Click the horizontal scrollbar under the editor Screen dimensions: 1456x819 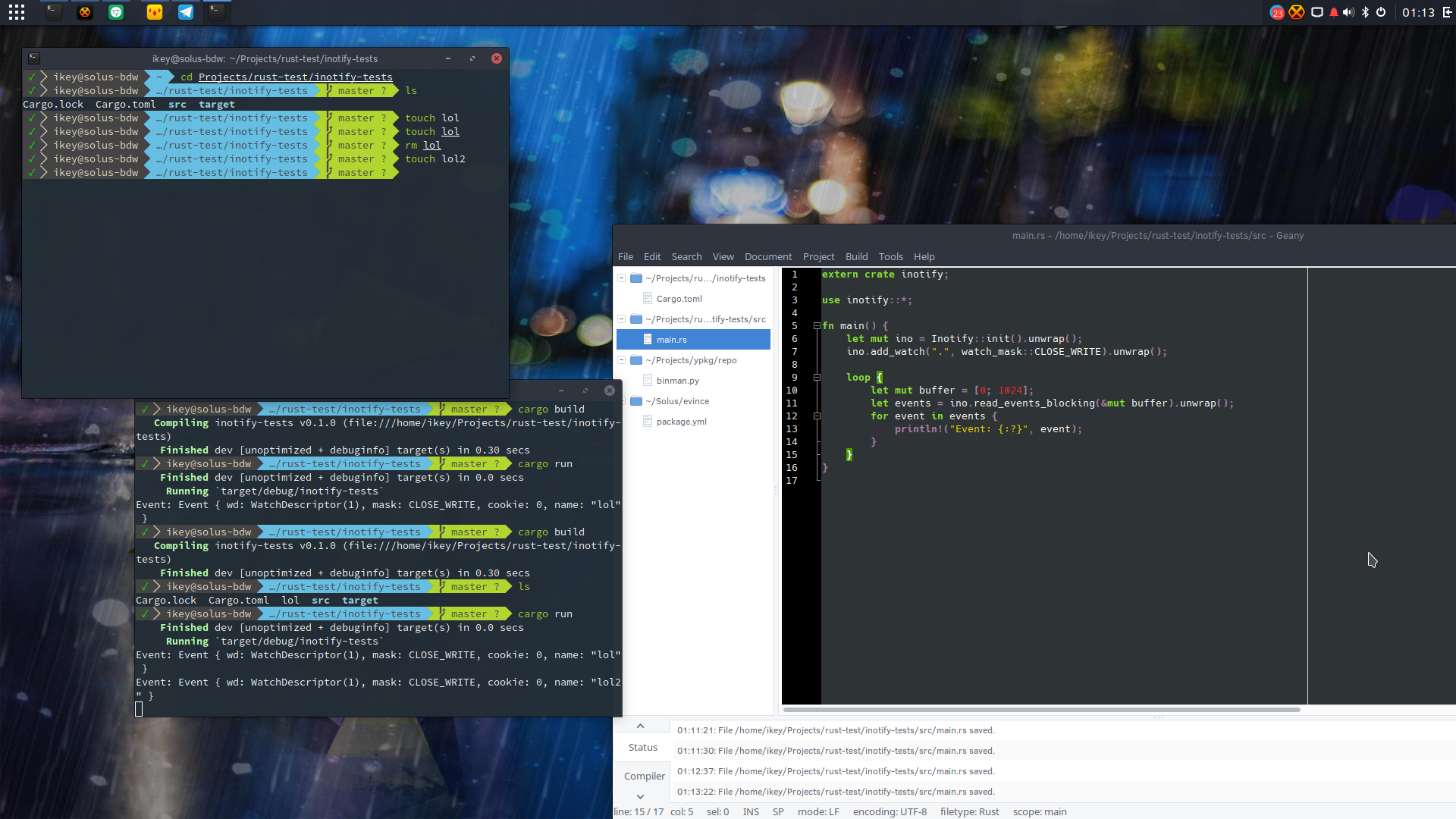click(x=1041, y=710)
